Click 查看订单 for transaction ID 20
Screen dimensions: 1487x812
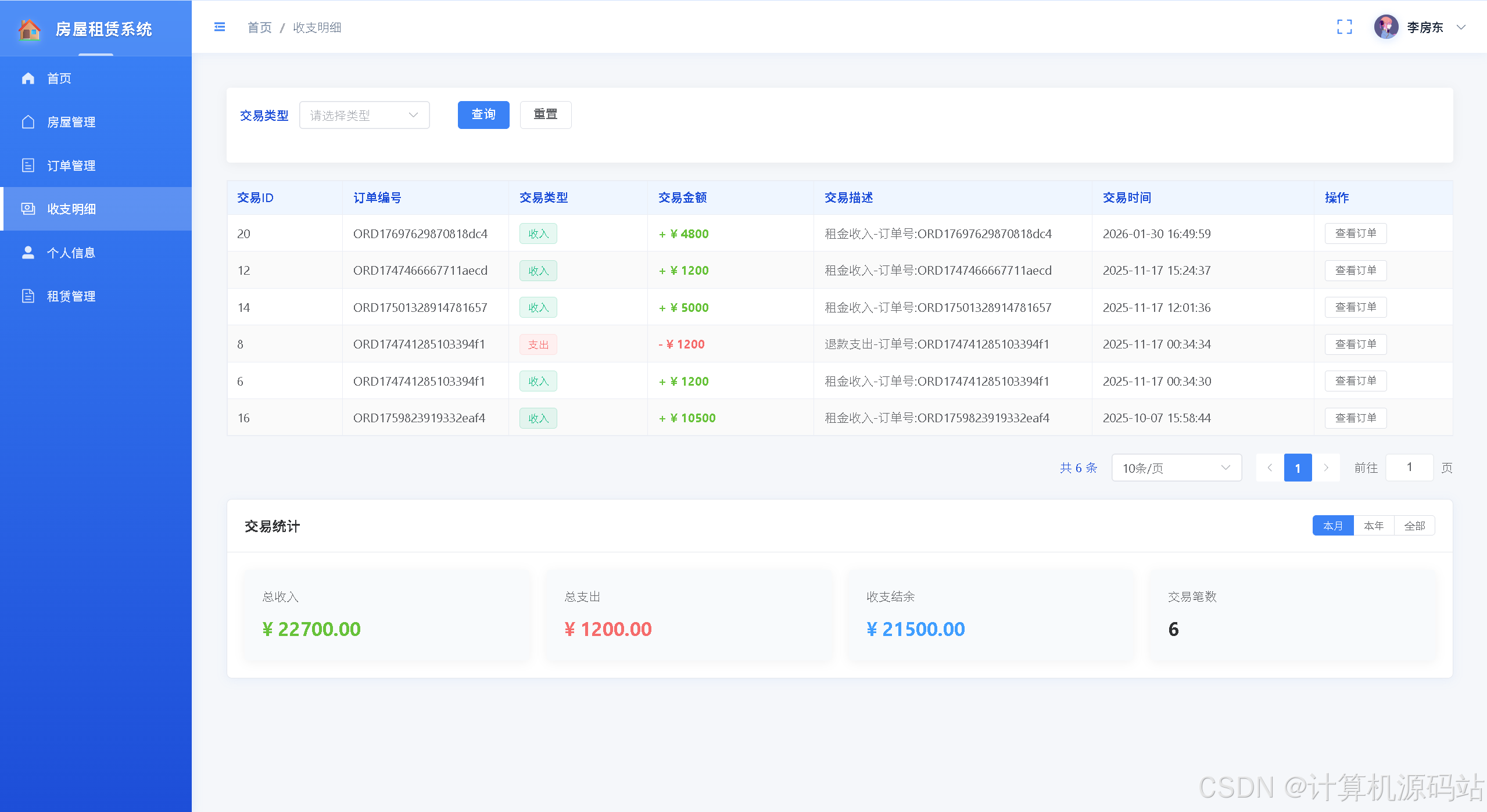(x=1355, y=233)
